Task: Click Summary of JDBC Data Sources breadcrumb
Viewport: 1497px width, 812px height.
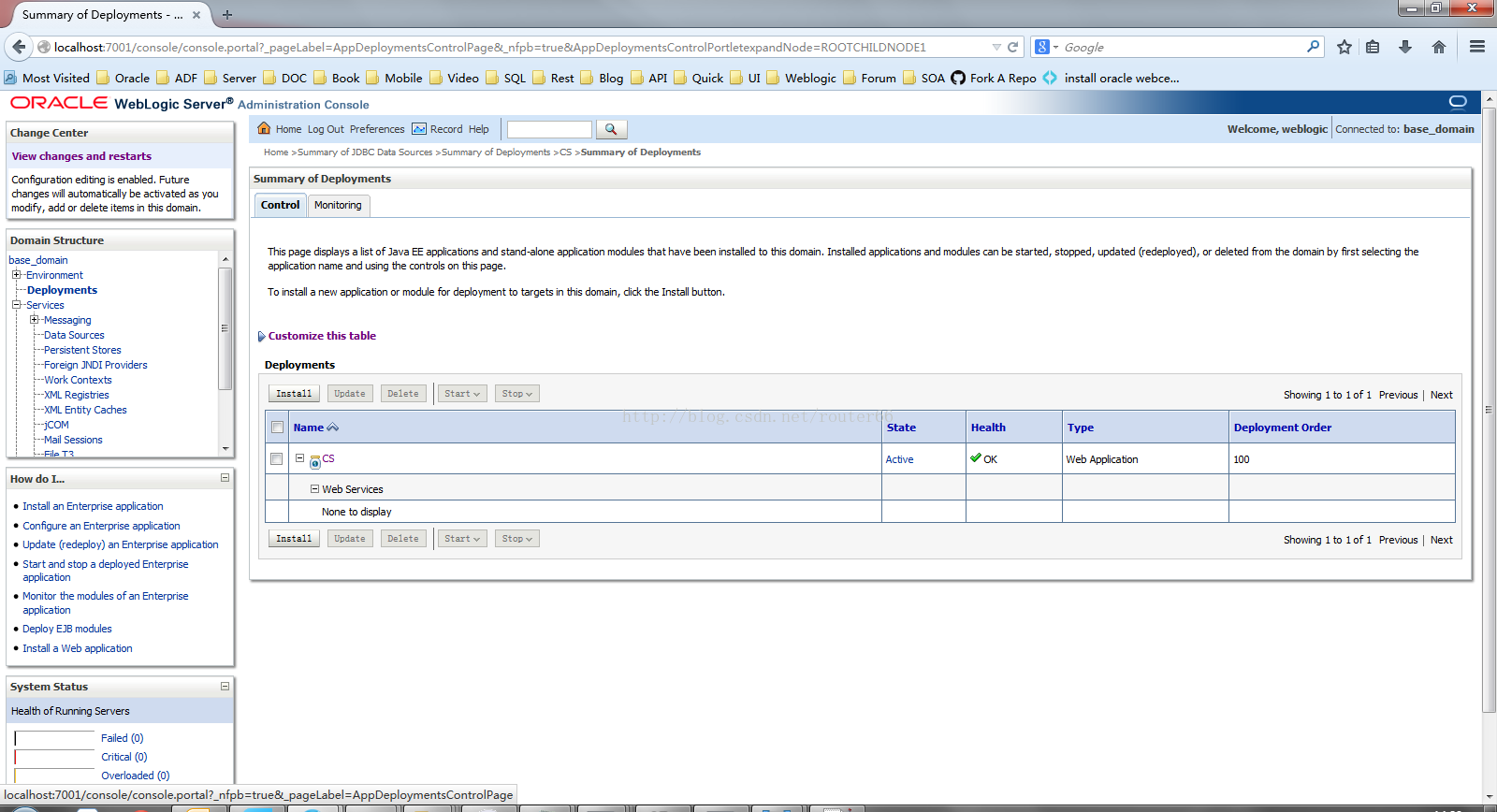Action: 365,152
